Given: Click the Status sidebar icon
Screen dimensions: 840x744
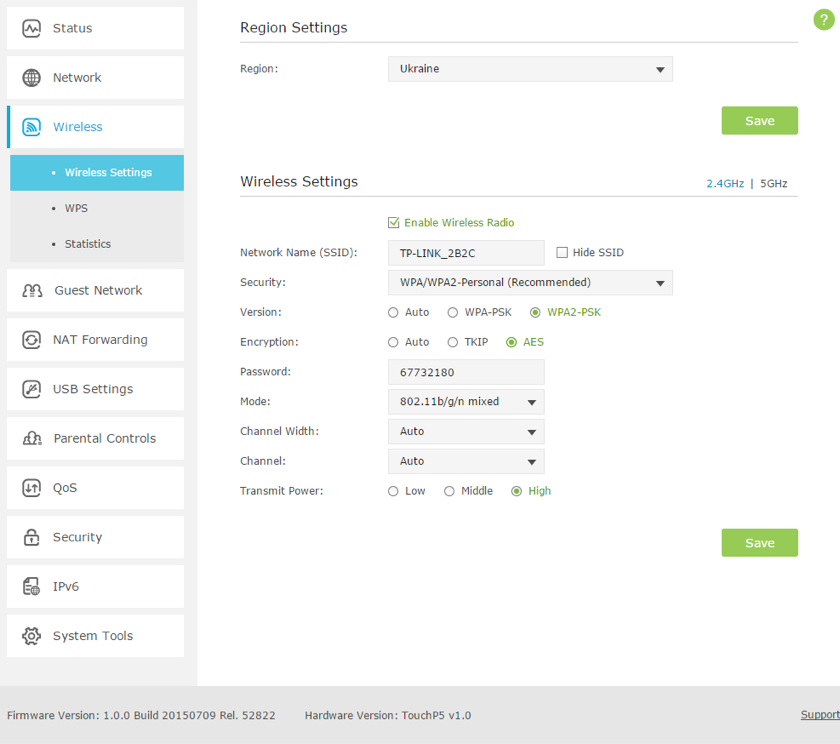Looking at the screenshot, I should click(31, 28).
